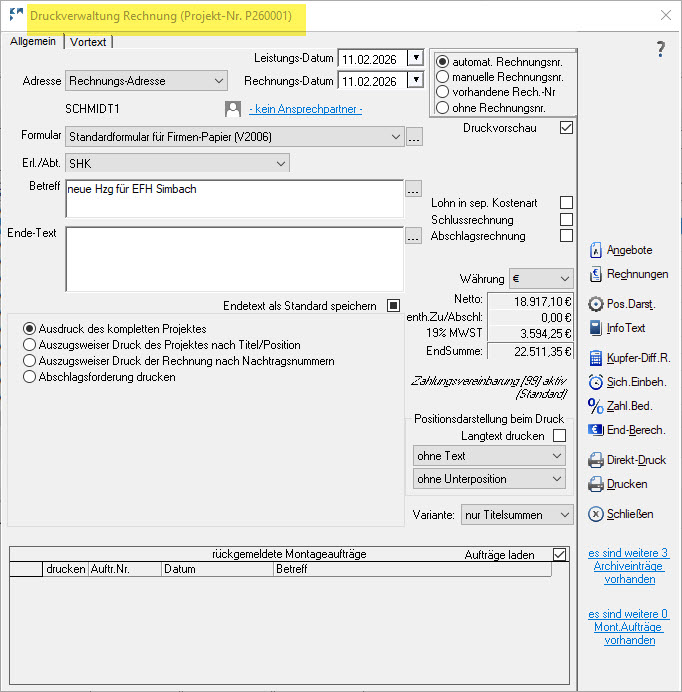Select manuelle Rechnungsnr. radio option

tap(443, 76)
